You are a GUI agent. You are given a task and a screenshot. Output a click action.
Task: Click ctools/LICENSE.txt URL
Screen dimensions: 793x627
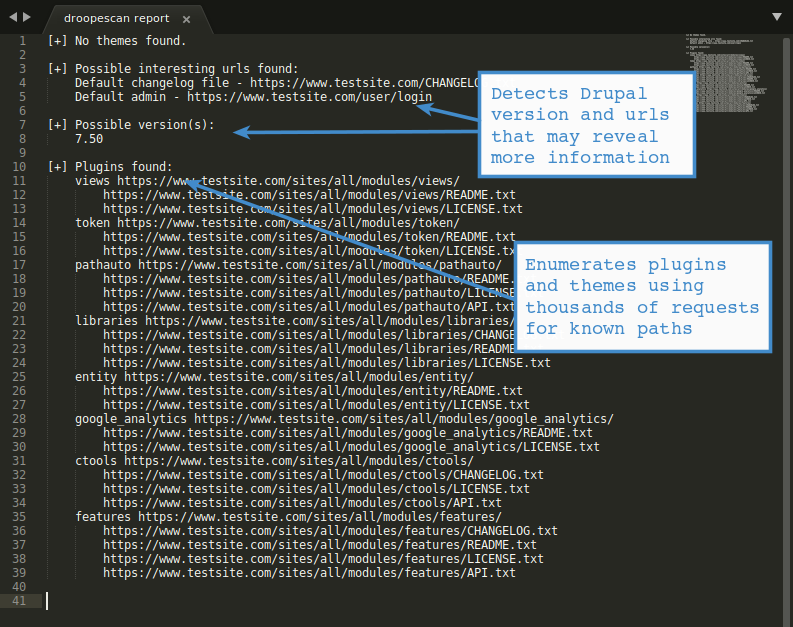[316, 489]
